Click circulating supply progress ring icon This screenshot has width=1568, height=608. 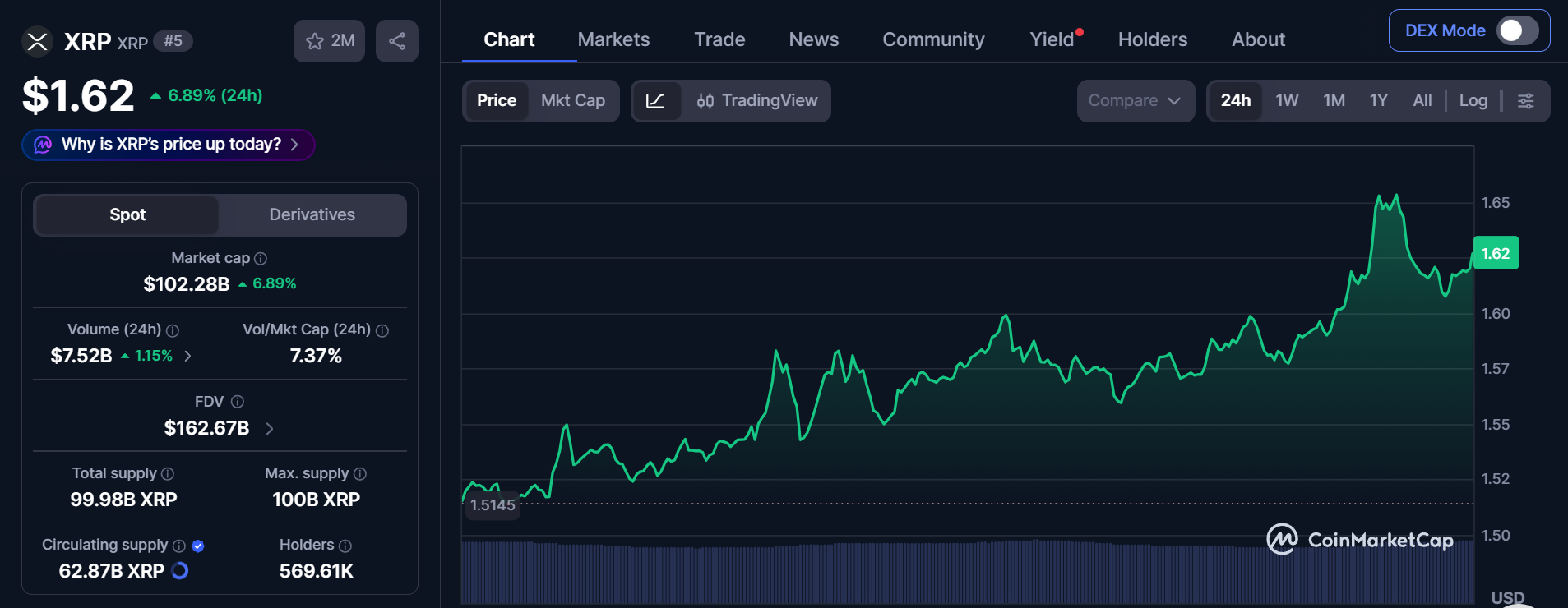click(x=180, y=570)
